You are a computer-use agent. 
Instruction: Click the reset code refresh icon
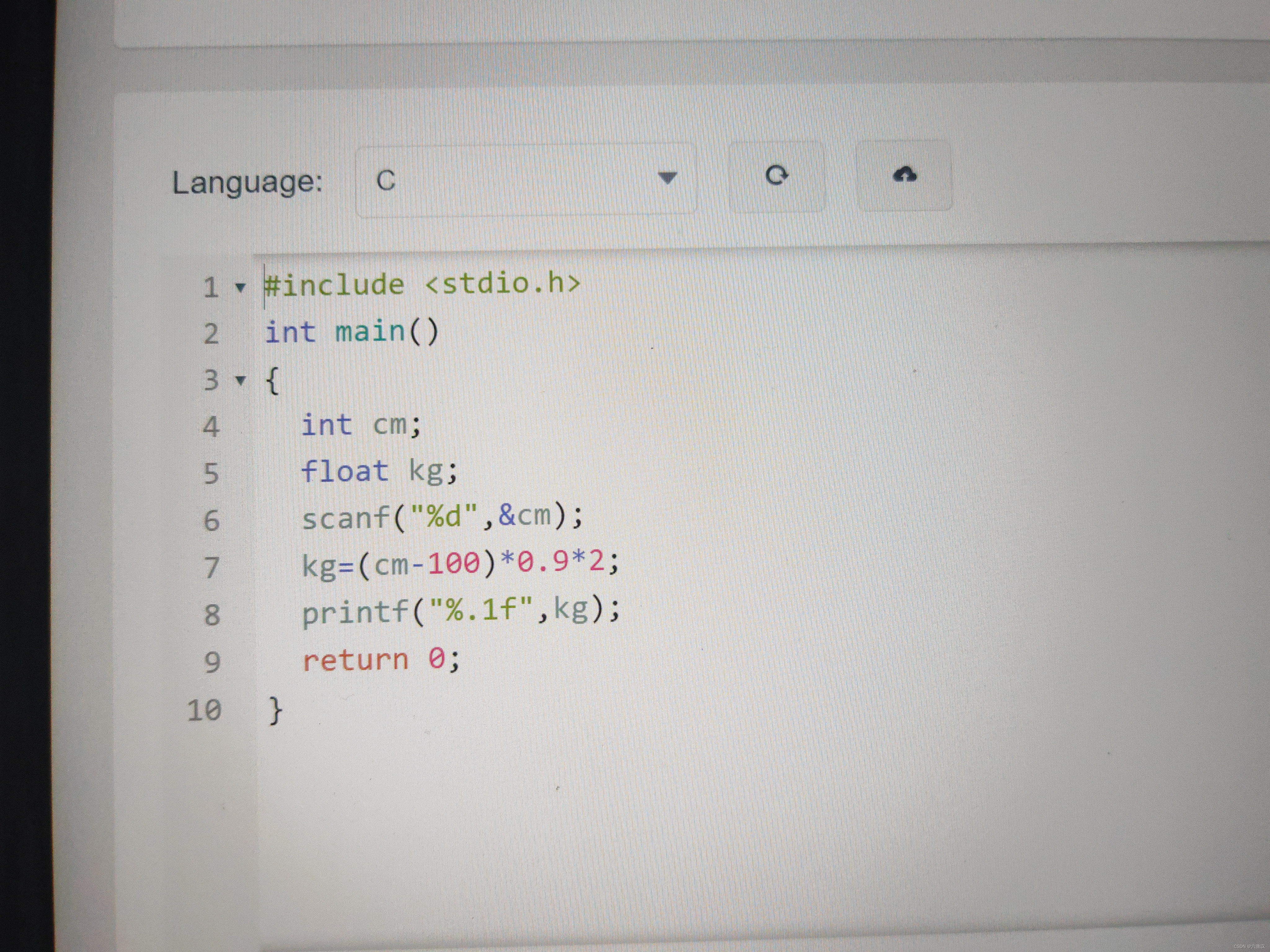pos(777,176)
